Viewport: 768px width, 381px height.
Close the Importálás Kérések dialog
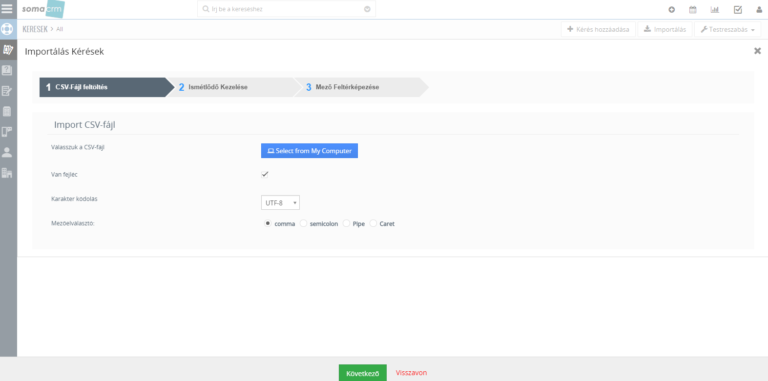757,51
